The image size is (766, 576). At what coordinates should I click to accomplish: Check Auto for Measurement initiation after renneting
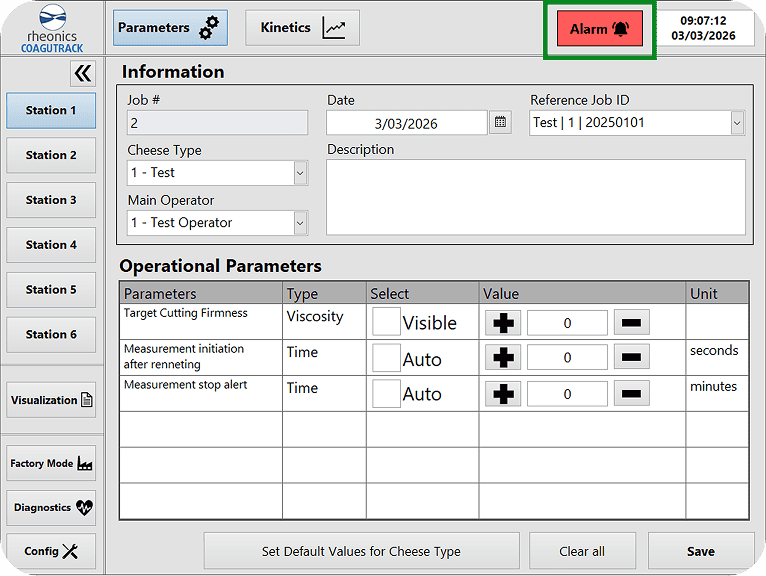pyautogui.click(x=386, y=358)
